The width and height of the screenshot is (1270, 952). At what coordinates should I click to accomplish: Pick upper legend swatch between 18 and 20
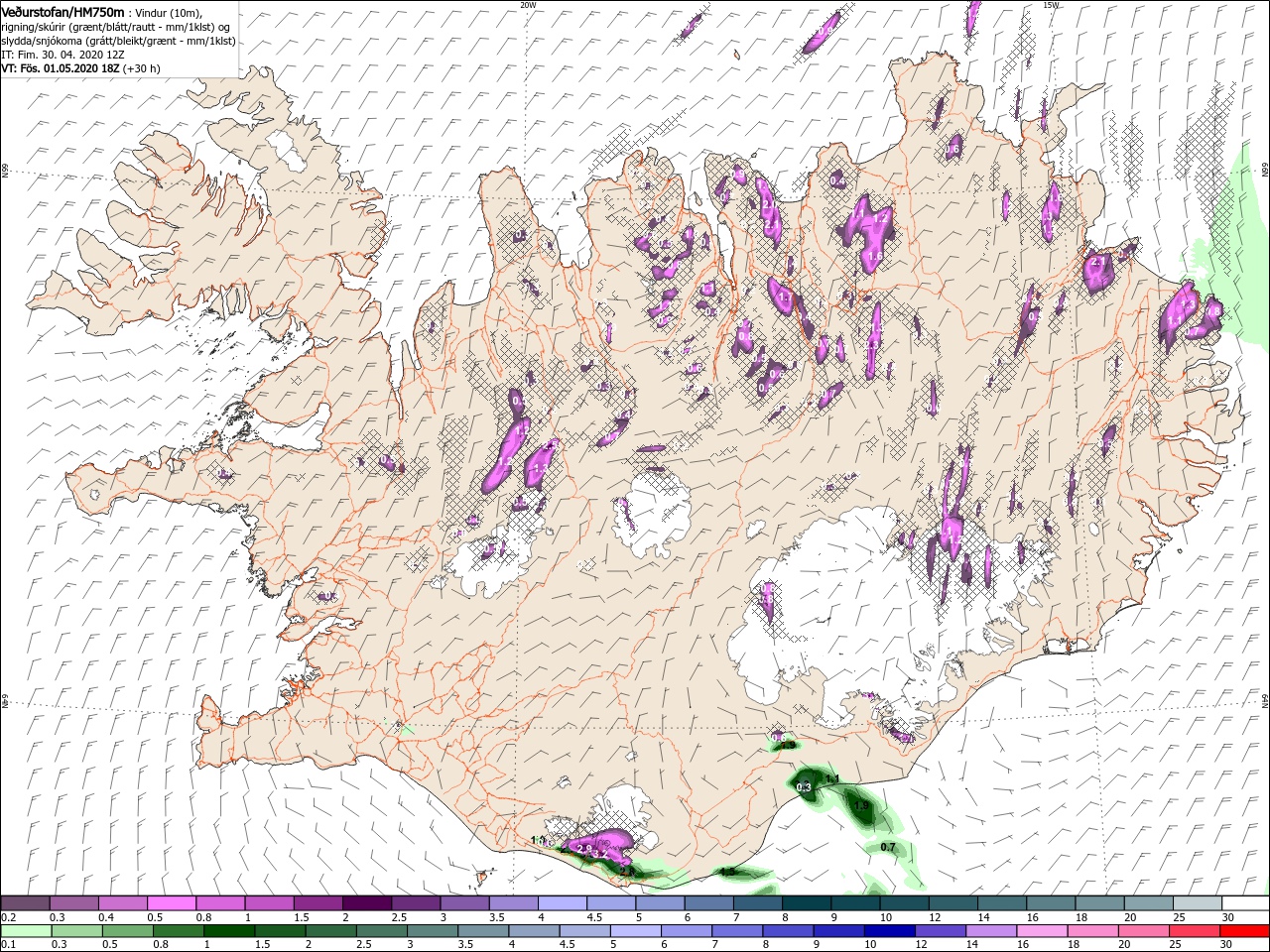click(1099, 903)
